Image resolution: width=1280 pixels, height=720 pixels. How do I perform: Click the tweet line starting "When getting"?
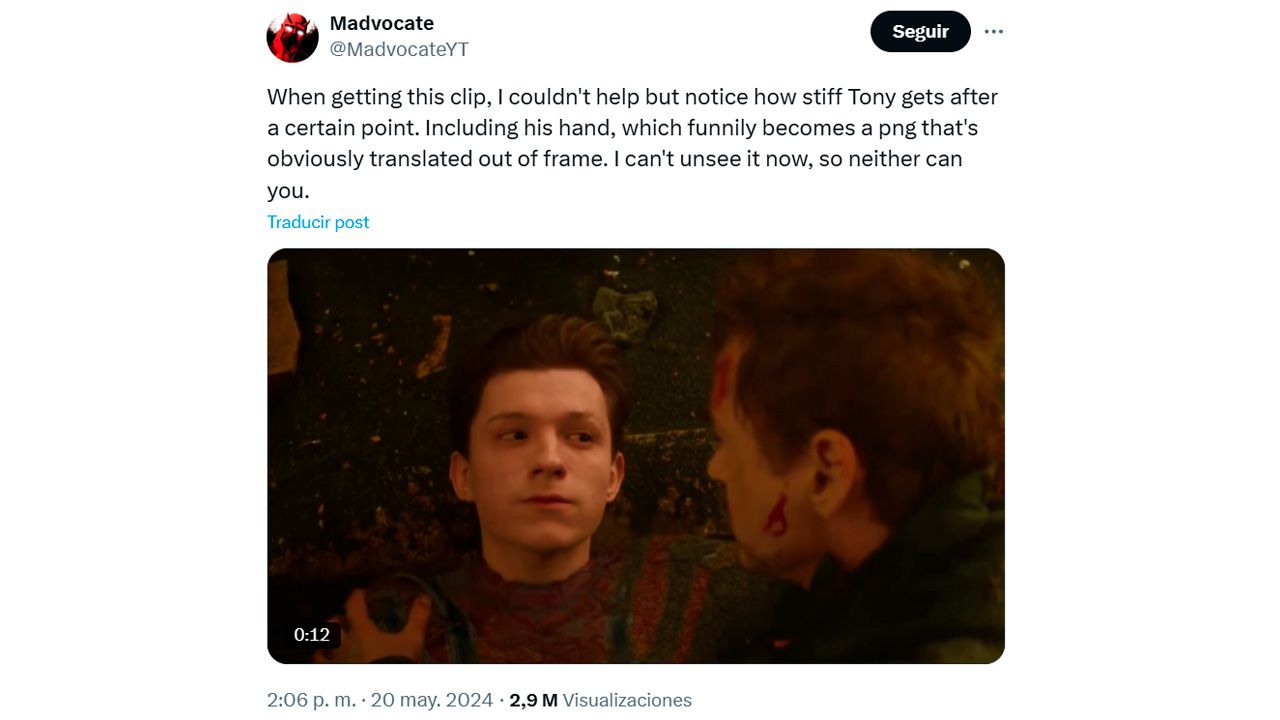pos(632,97)
